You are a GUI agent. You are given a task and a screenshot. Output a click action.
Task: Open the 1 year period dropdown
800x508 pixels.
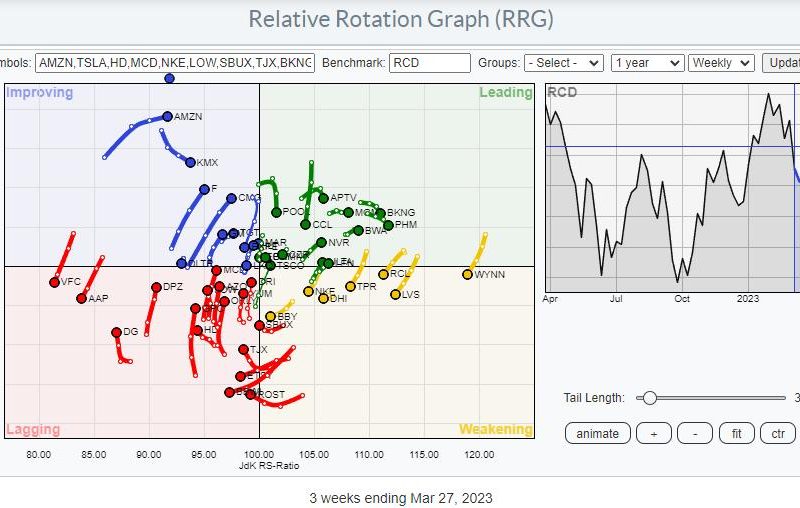click(x=647, y=63)
